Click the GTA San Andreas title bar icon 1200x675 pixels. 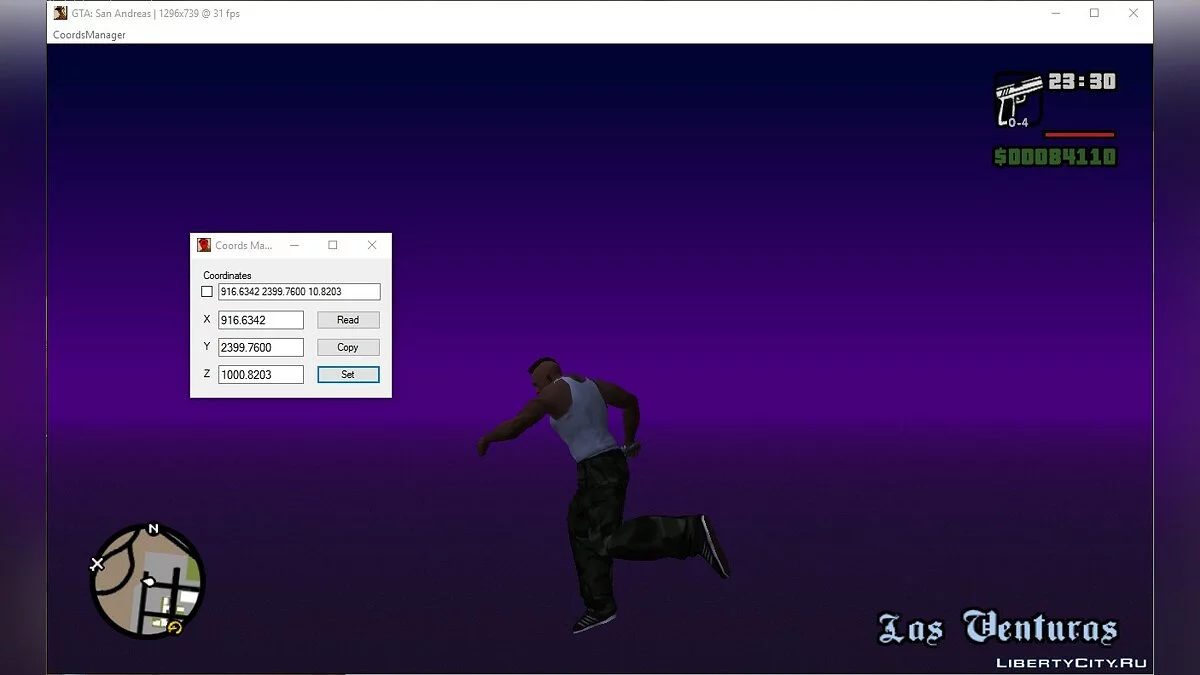(x=60, y=13)
